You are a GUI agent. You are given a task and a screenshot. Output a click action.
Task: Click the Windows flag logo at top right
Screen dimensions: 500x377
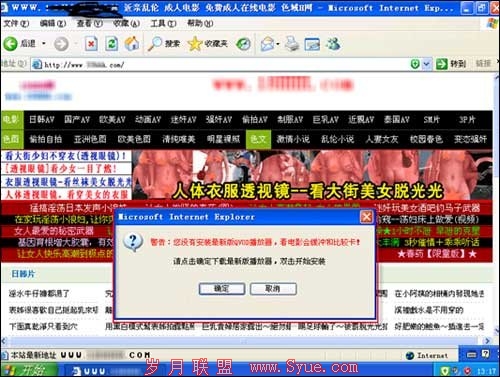click(x=492, y=23)
